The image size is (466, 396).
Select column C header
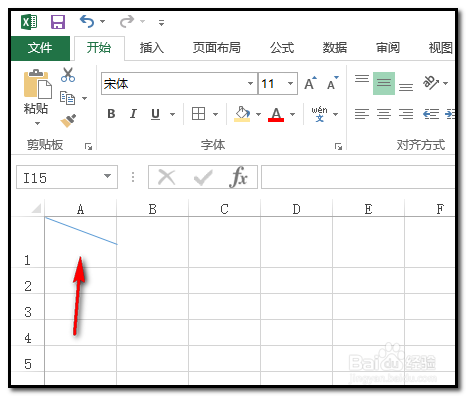(224, 209)
